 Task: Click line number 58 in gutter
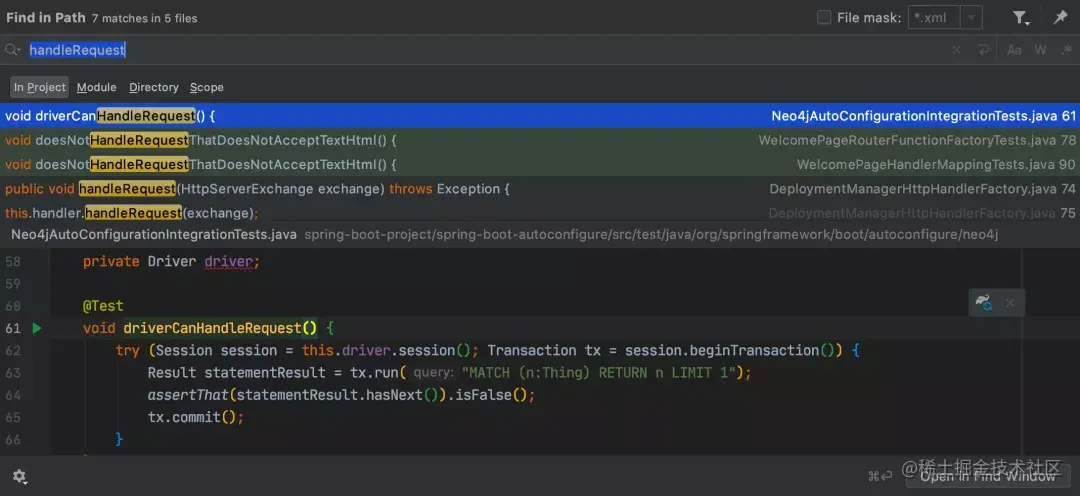coord(13,262)
